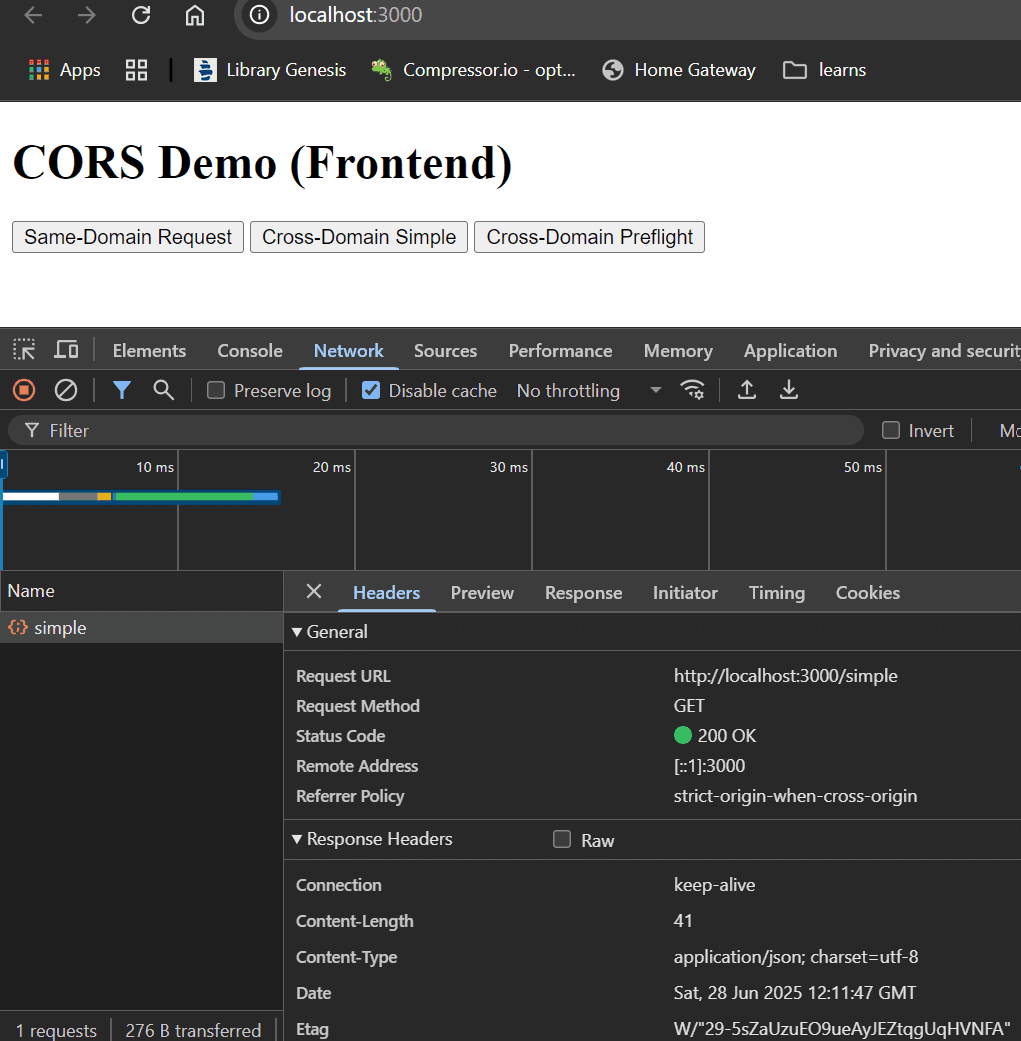Export network log as HAR
The image size is (1021, 1041).
coord(789,390)
